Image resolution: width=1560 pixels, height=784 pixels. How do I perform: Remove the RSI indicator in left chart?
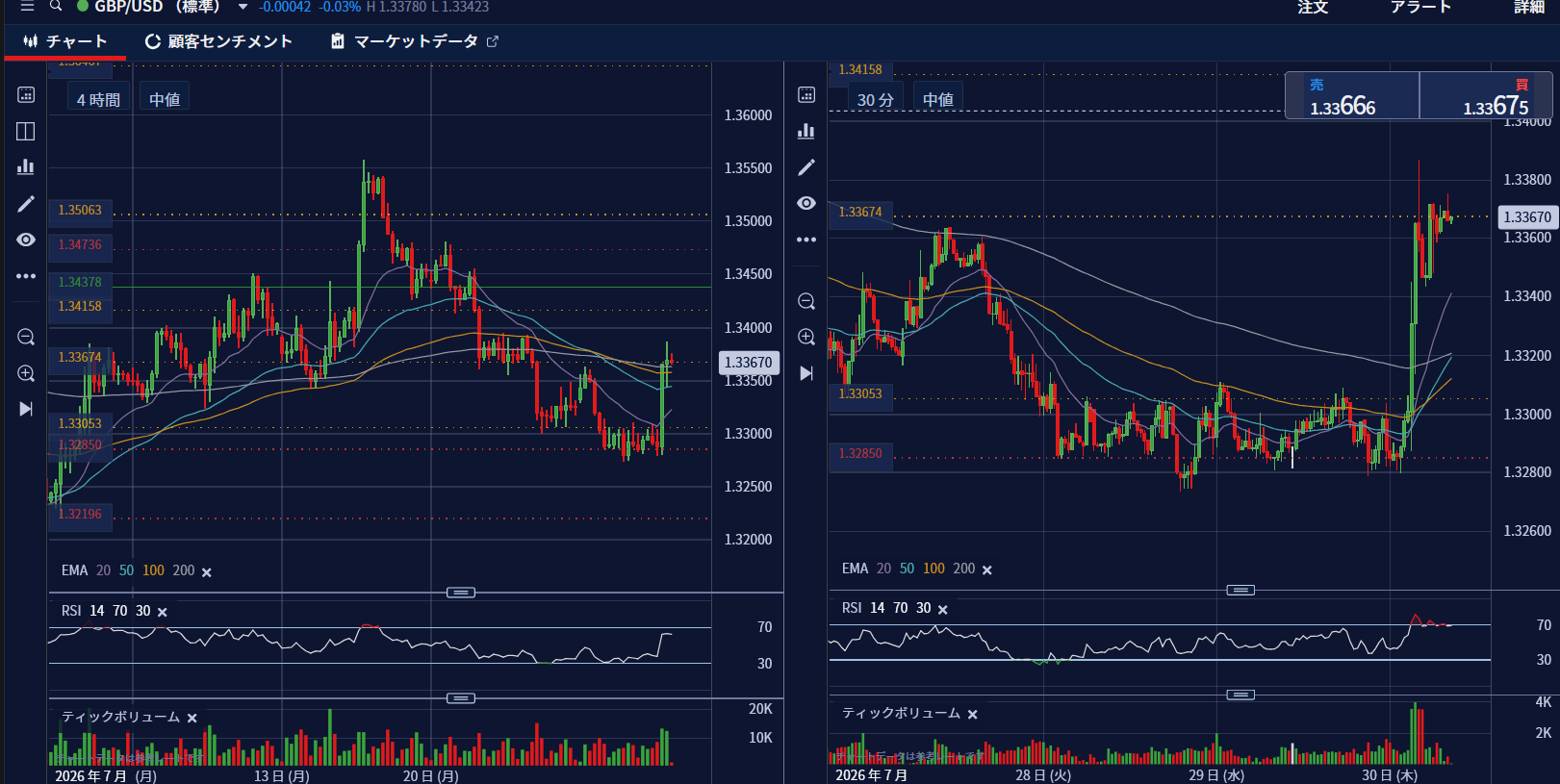click(x=163, y=613)
